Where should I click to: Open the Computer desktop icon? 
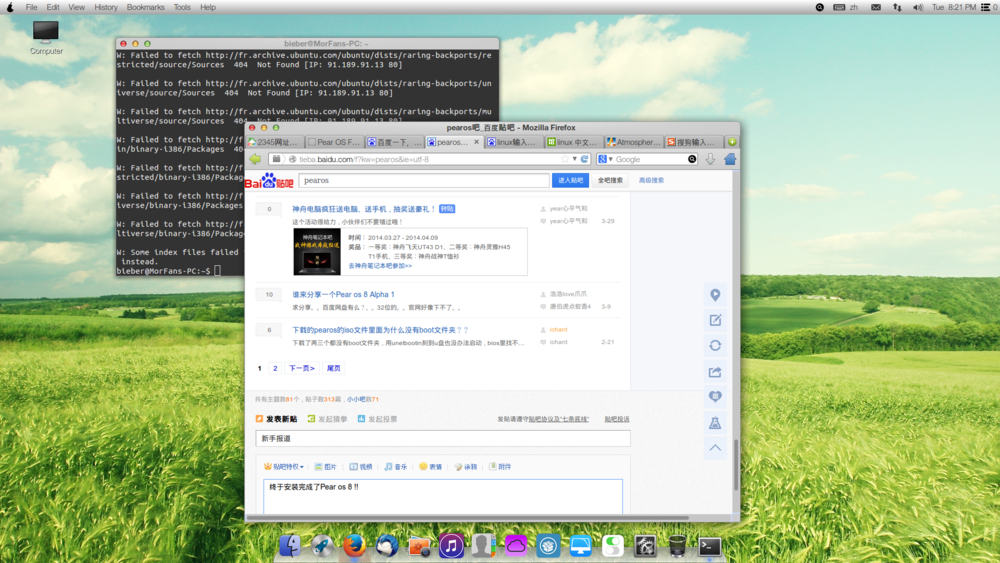[46, 38]
